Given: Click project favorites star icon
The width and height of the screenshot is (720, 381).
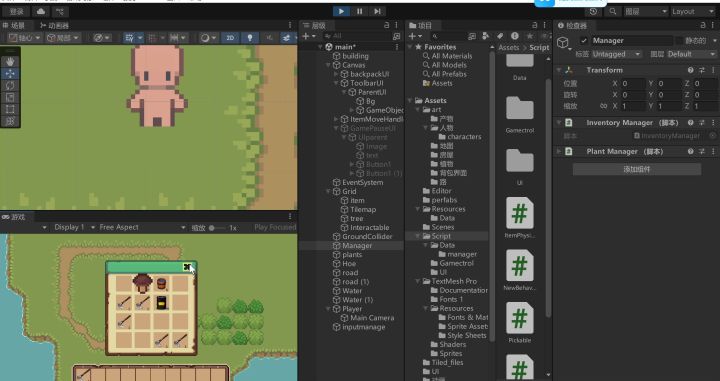Looking at the screenshot, I should [529, 36].
